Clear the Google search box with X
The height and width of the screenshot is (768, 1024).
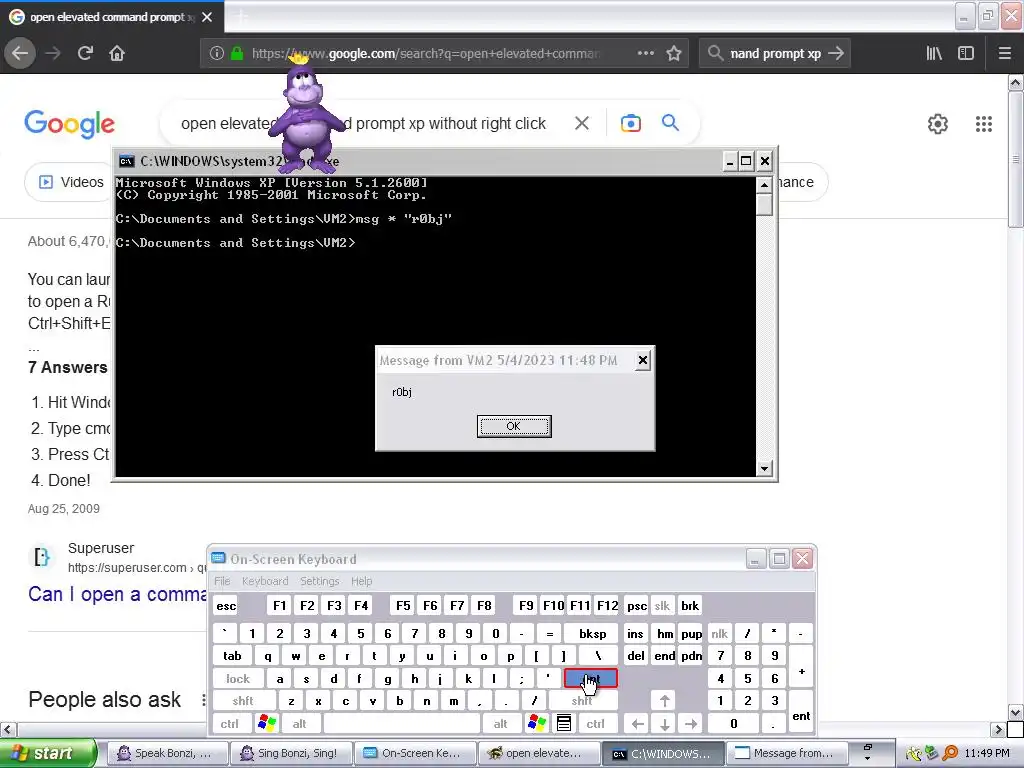(x=582, y=123)
